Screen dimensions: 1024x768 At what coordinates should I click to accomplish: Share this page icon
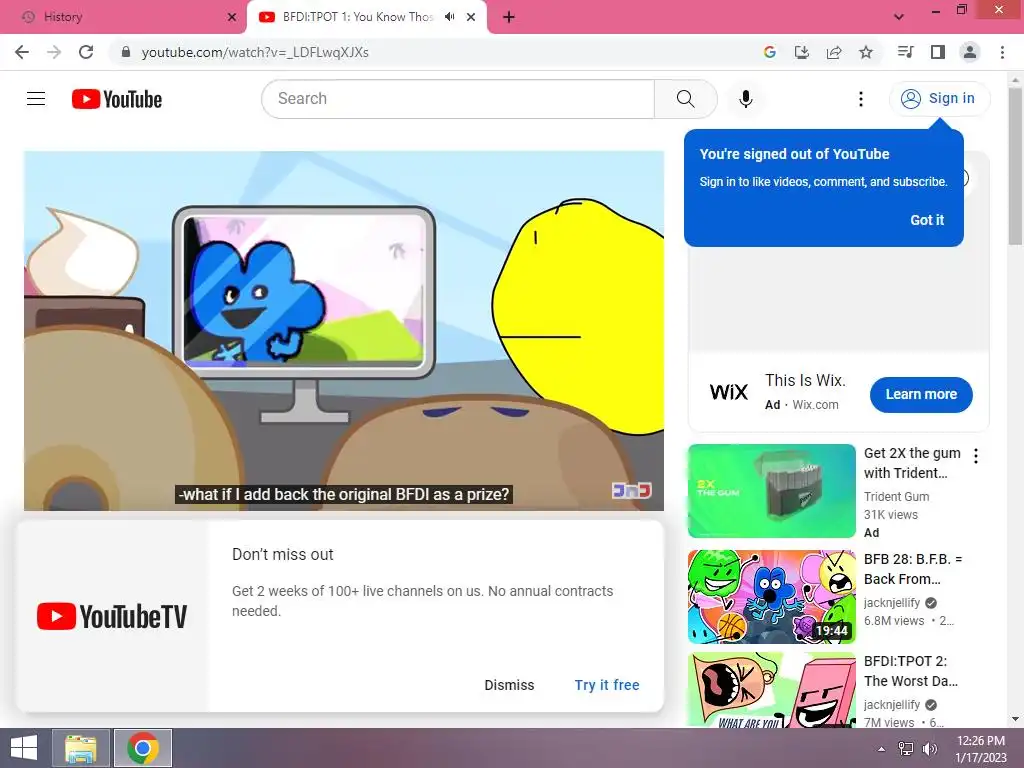834,52
